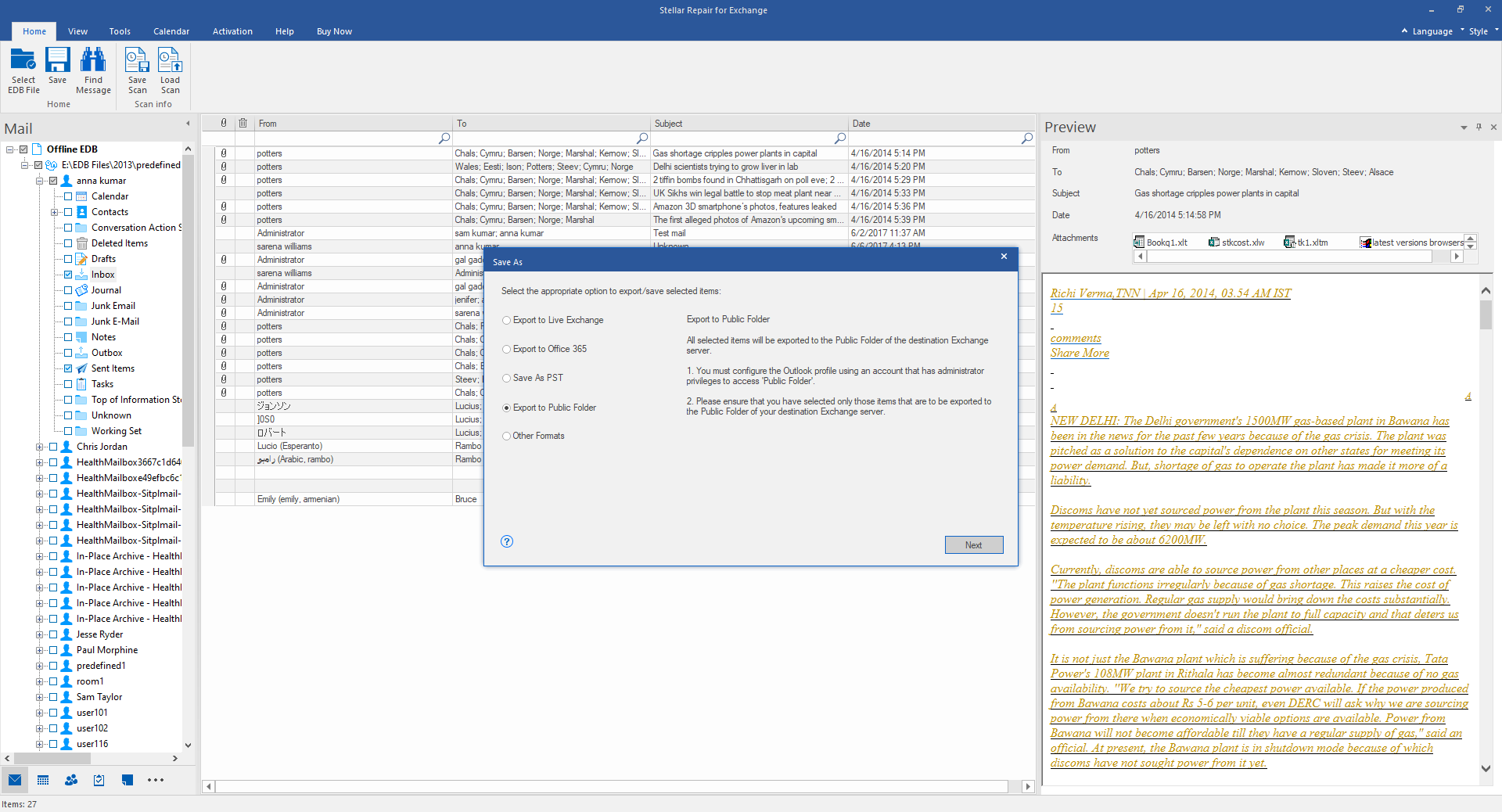Open the Calendar ribbon tab
This screenshot has width=1502, height=812.
(x=171, y=31)
